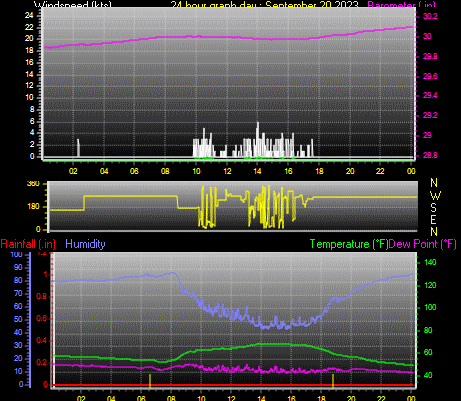This screenshot has height=401, width=461.
Task: Click the Barometer (in) axis title
Action: (401, 4)
